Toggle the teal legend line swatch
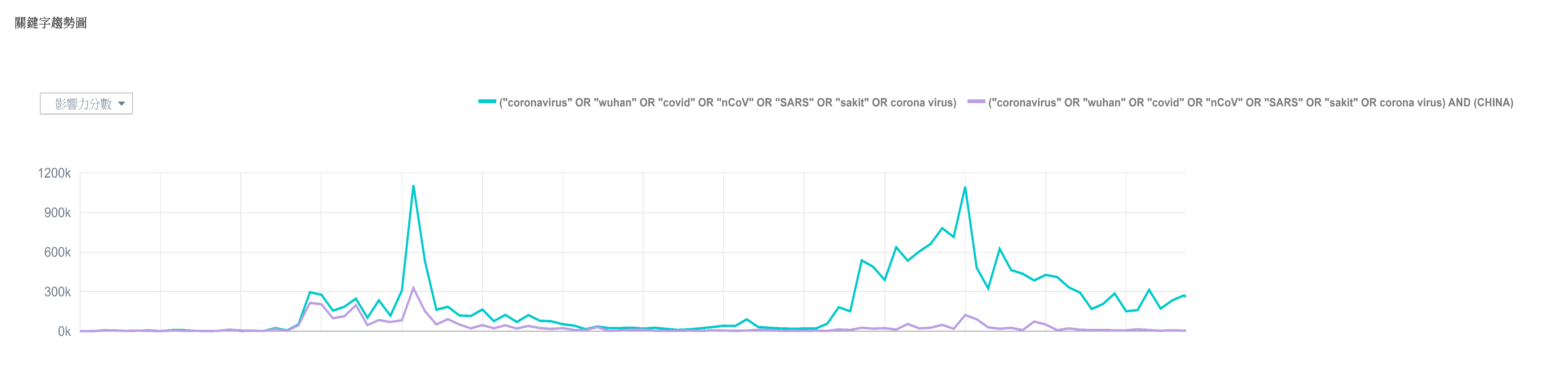Image resolution: width=1568 pixels, height=382 pixels. pyautogui.click(x=487, y=102)
